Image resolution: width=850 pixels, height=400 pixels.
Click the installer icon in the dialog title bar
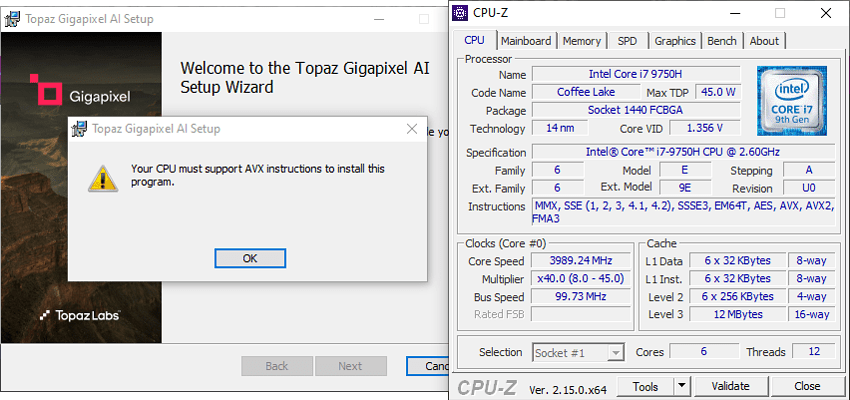(x=80, y=129)
